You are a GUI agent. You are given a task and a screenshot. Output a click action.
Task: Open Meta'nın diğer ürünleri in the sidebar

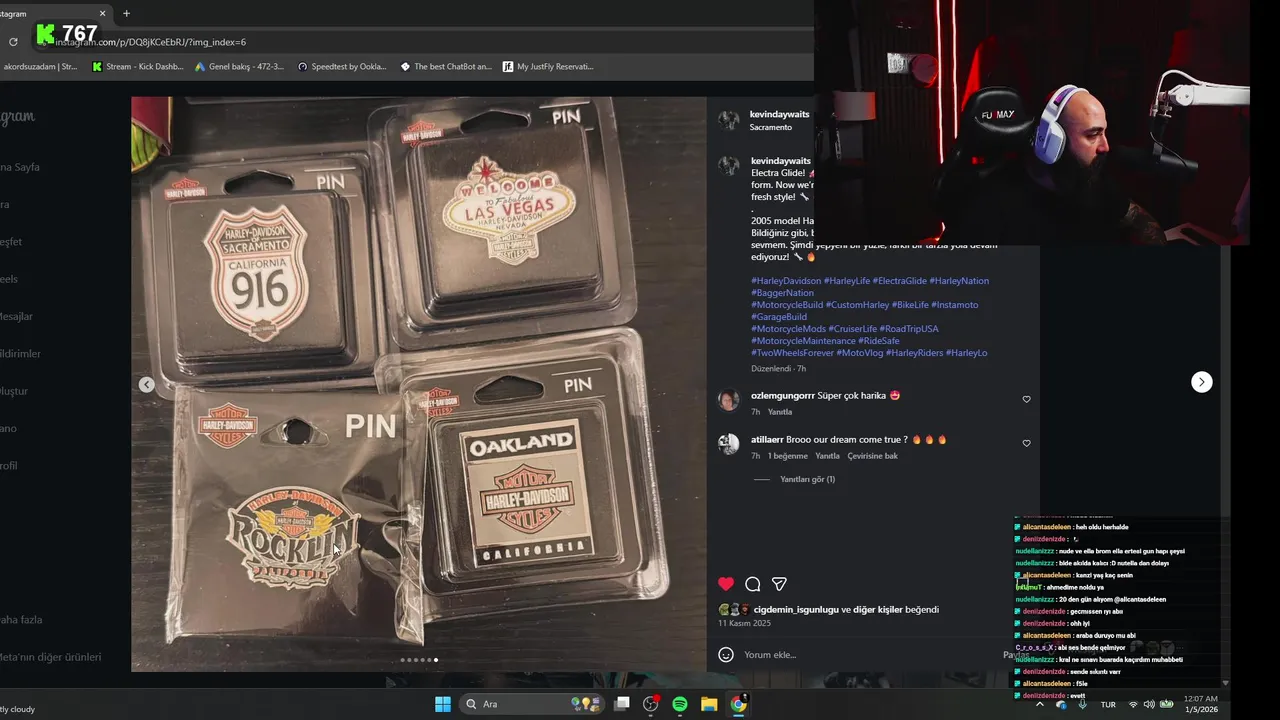point(50,657)
